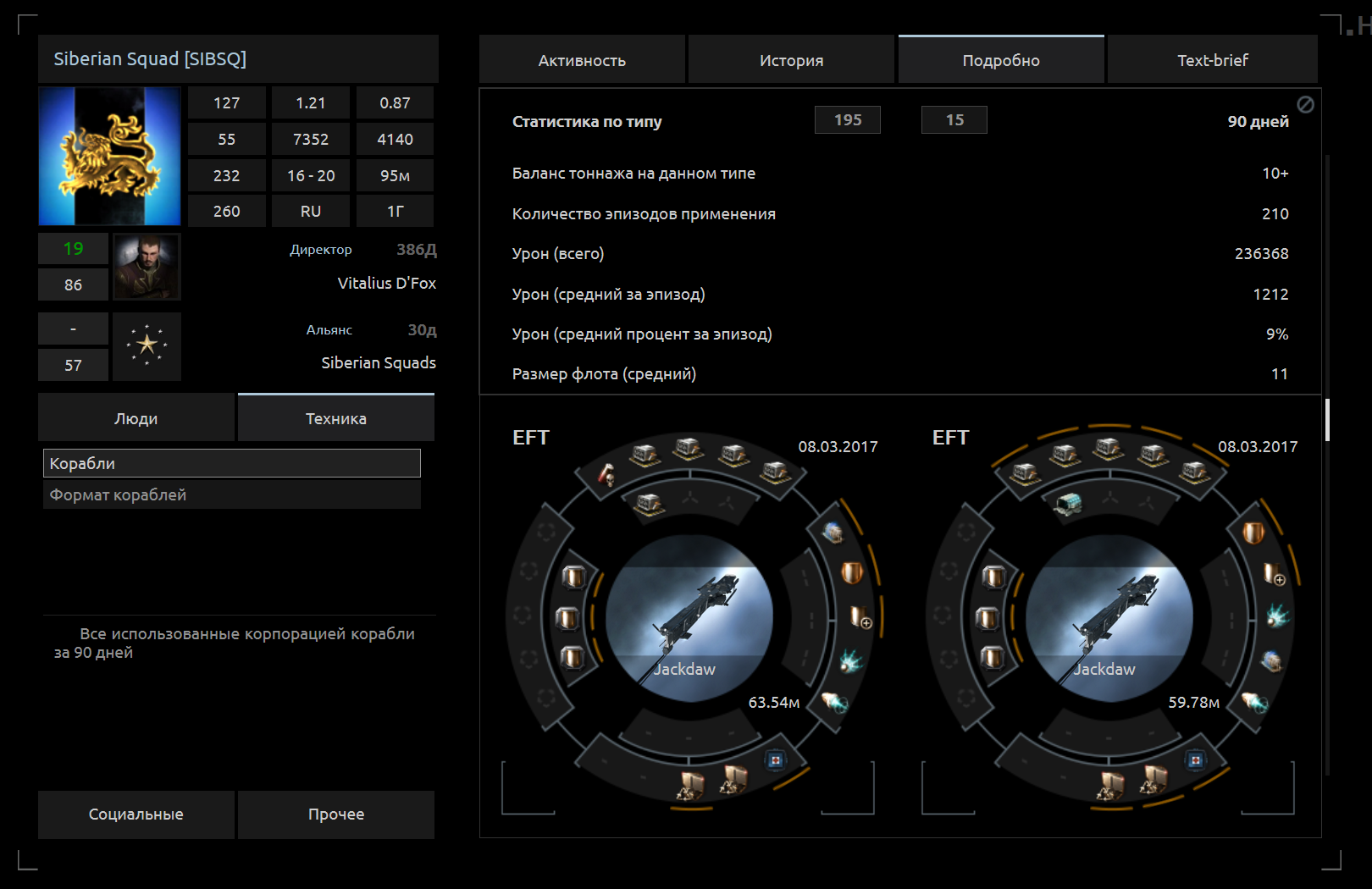The image size is (1372, 889).
Task: Click the Баланс тоннажа на данном типе row
Action: pyautogui.click(x=900, y=173)
